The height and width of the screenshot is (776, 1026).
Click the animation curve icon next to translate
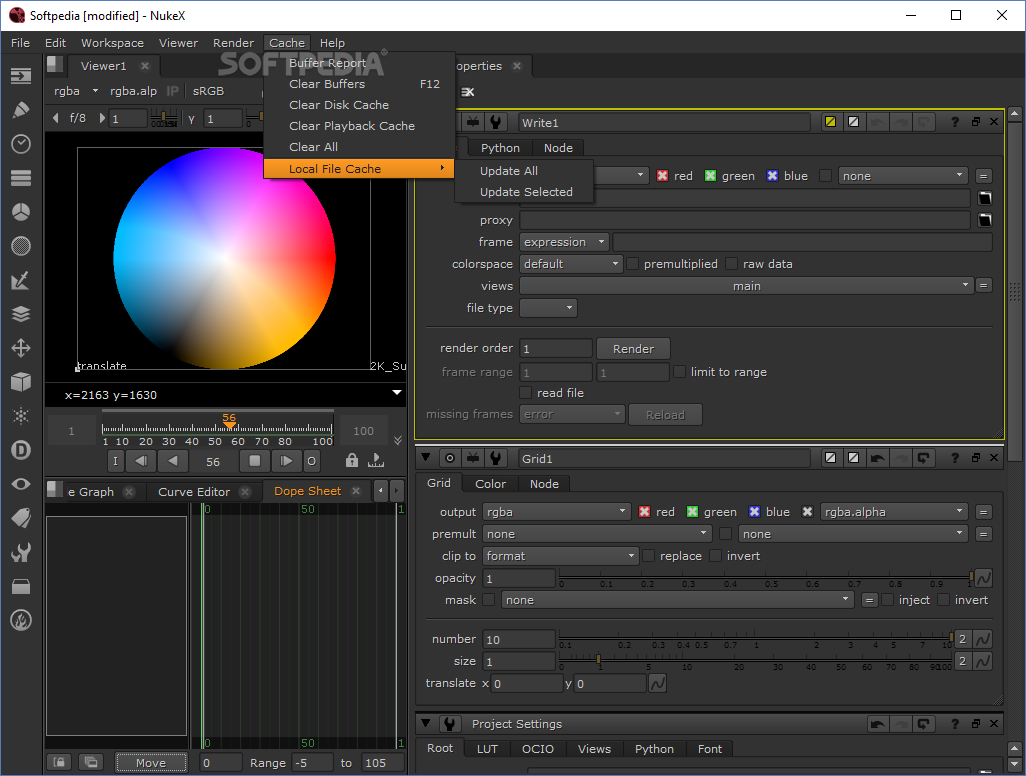tap(658, 683)
